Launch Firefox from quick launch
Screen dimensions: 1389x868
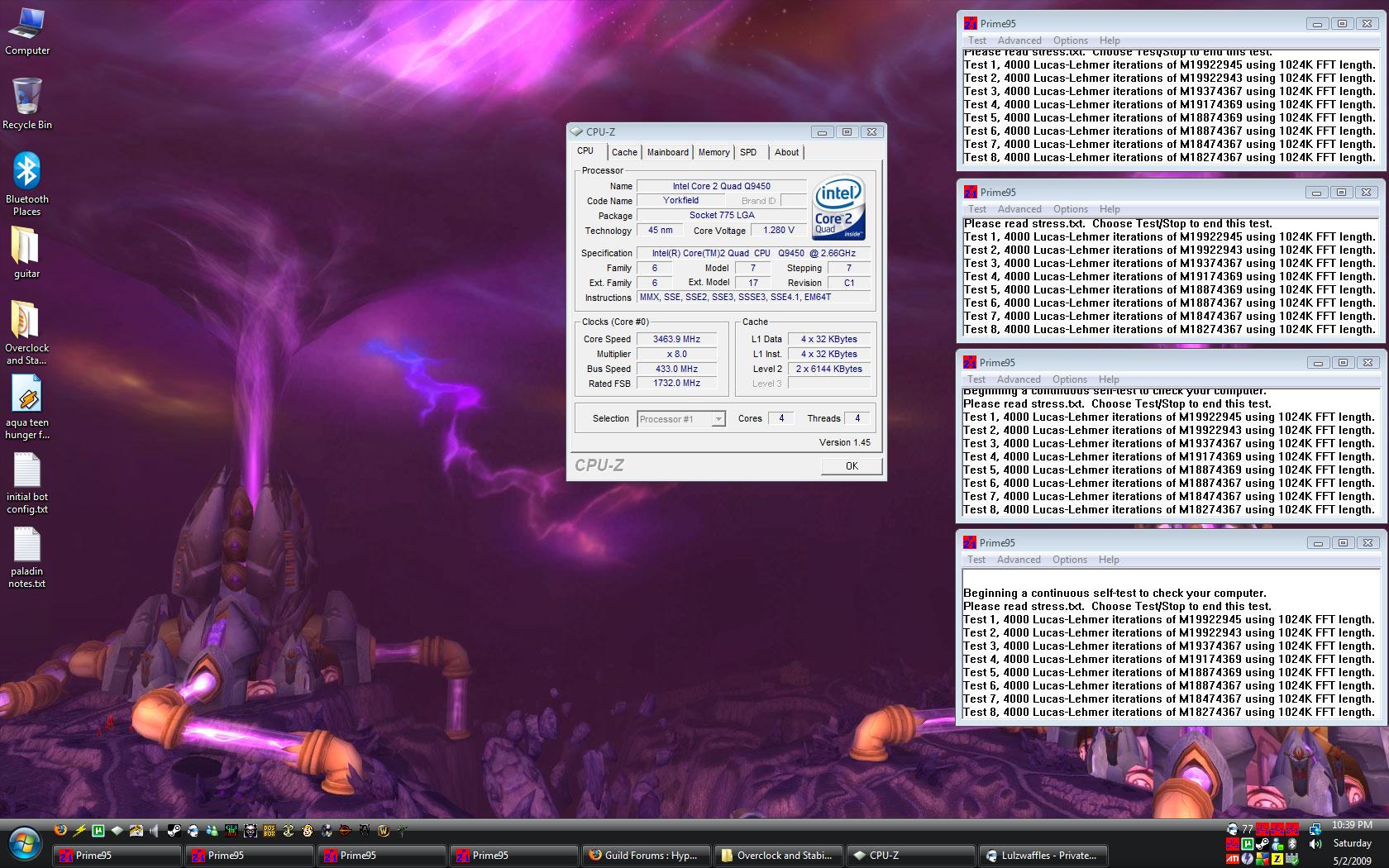(x=60, y=830)
